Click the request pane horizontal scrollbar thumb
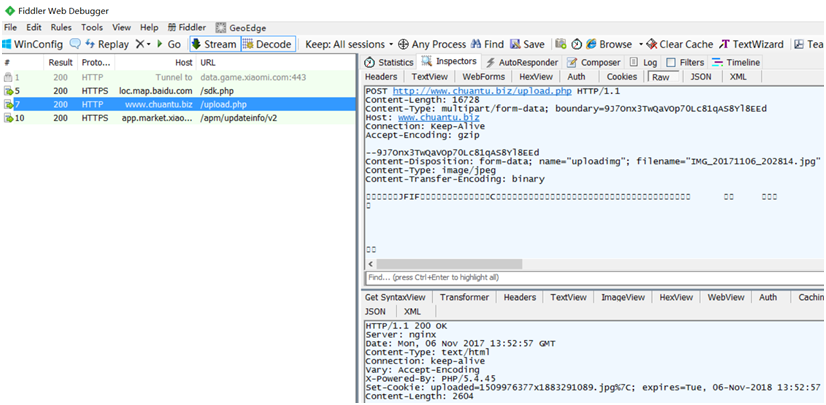The height and width of the screenshot is (405, 826). [x=449, y=264]
